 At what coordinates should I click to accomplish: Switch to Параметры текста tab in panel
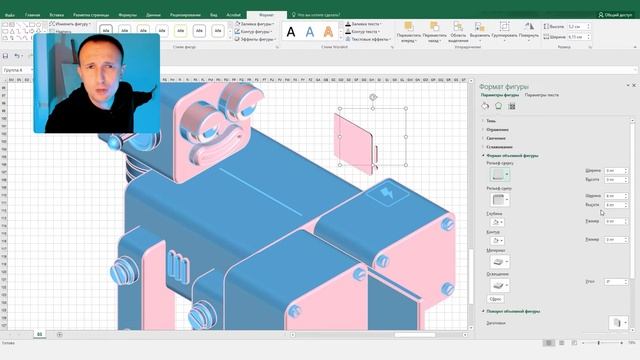pyautogui.click(x=542, y=95)
